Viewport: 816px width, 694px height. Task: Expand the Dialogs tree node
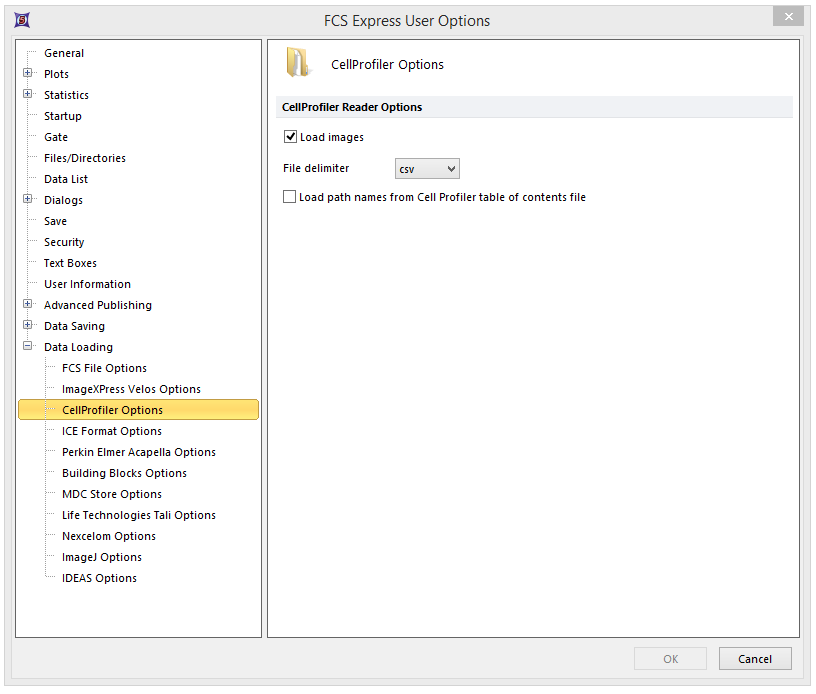point(28,200)
